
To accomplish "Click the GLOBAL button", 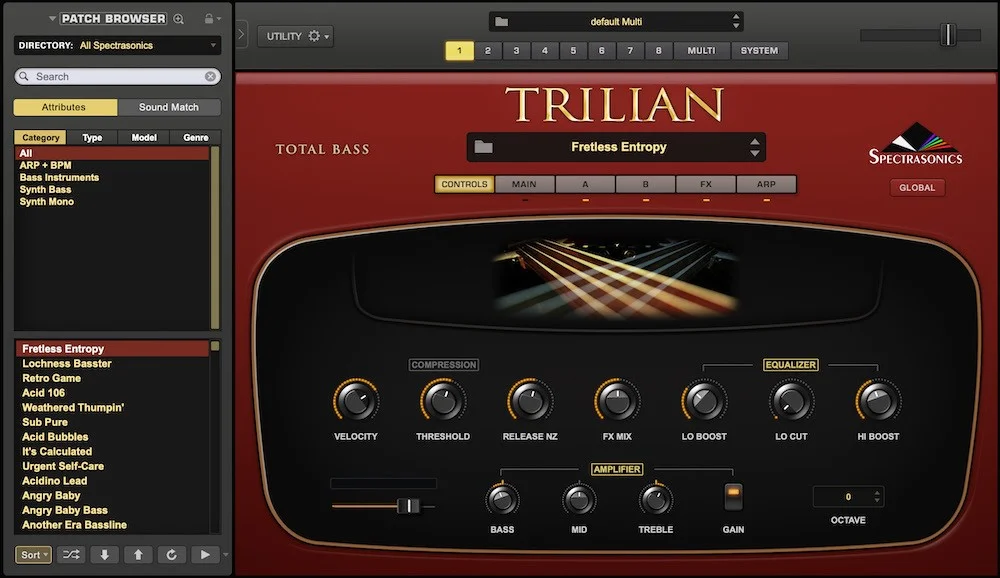I will pos(917,188).
